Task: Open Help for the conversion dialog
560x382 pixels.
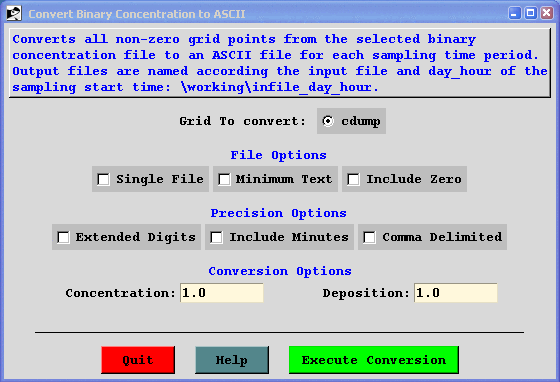Action: tap(232, 360)
